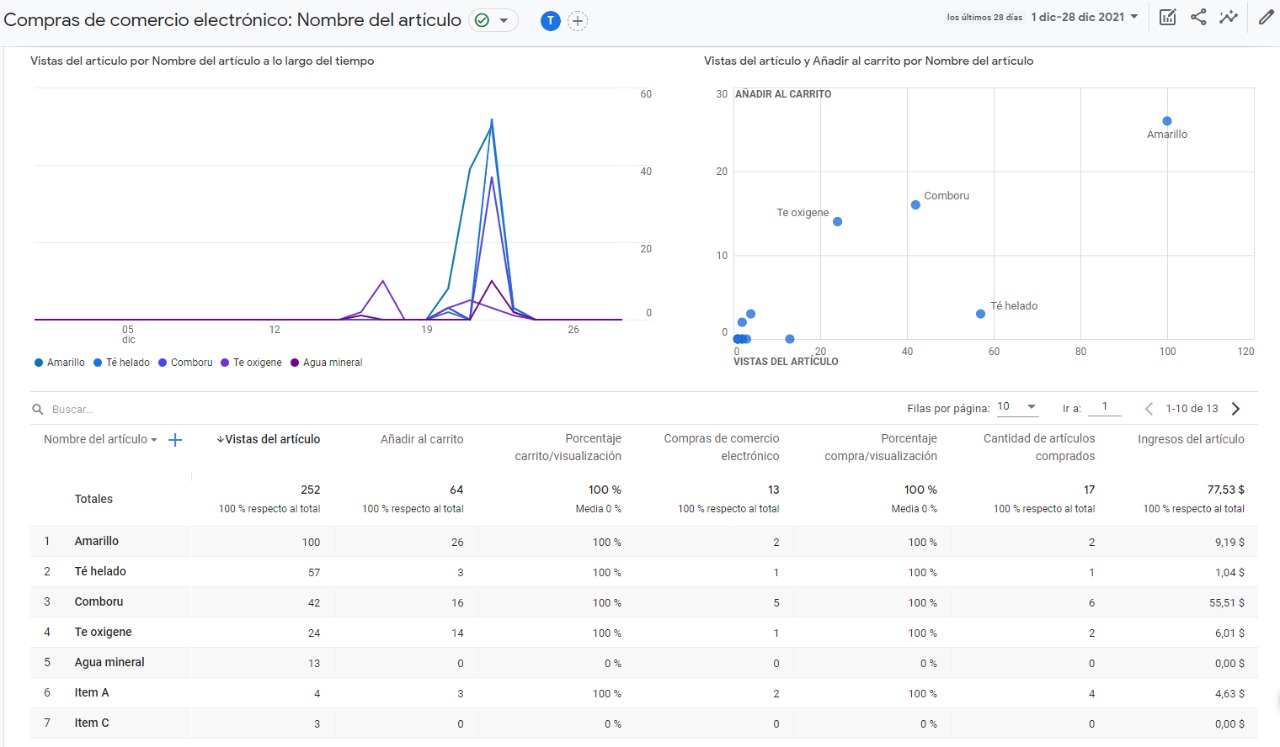Screen dimensions: 1280x747
Task: Go to previous page arrow
Action: [1149, 408]
